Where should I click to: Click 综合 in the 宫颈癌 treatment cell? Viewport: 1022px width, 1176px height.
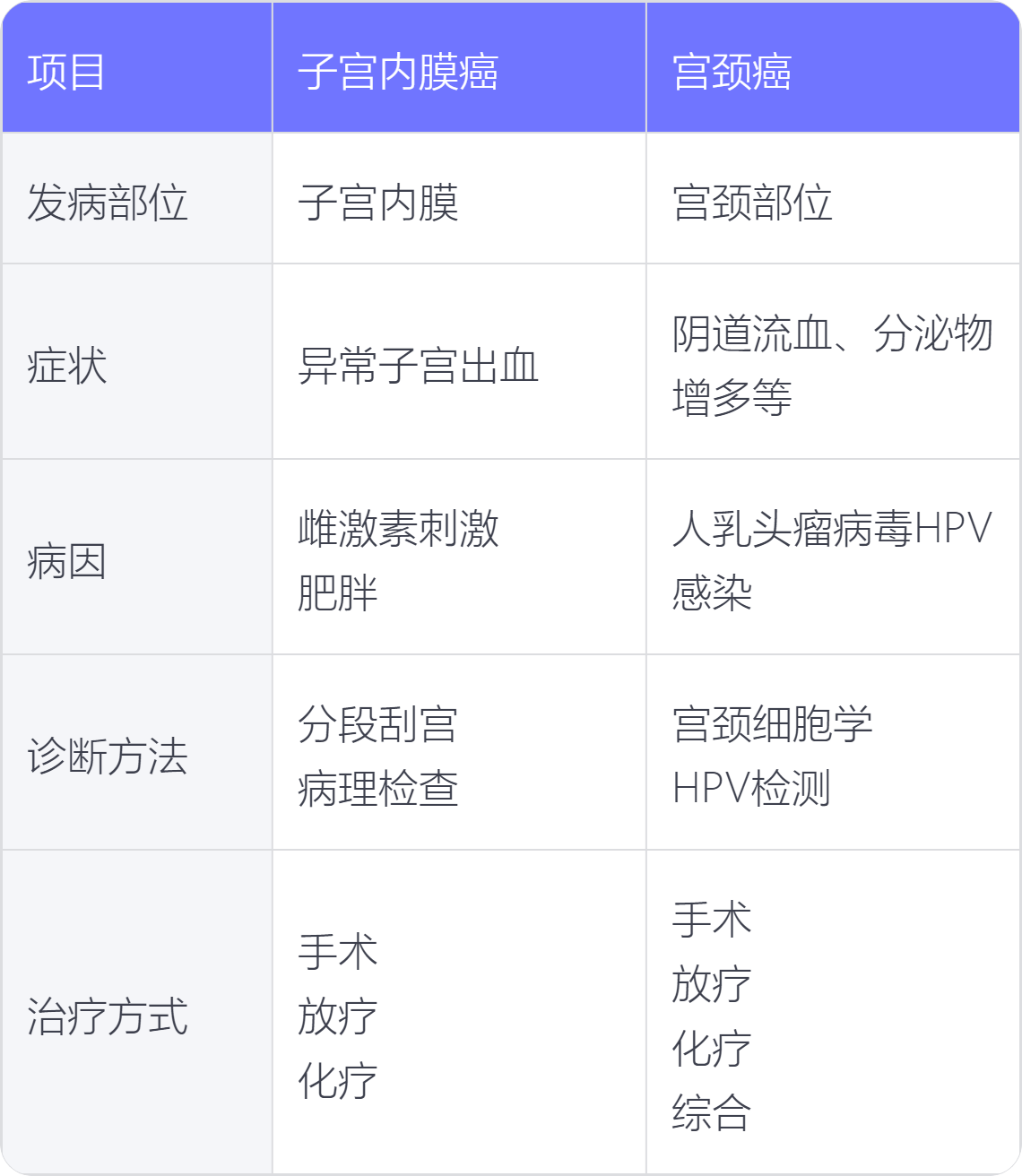click(712, 1113)
